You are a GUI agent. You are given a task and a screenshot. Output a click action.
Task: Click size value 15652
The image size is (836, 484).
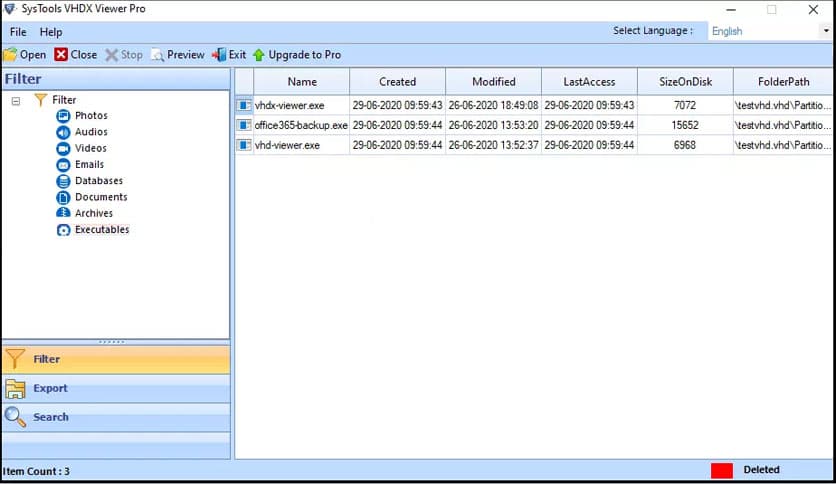tap(685, 125)
